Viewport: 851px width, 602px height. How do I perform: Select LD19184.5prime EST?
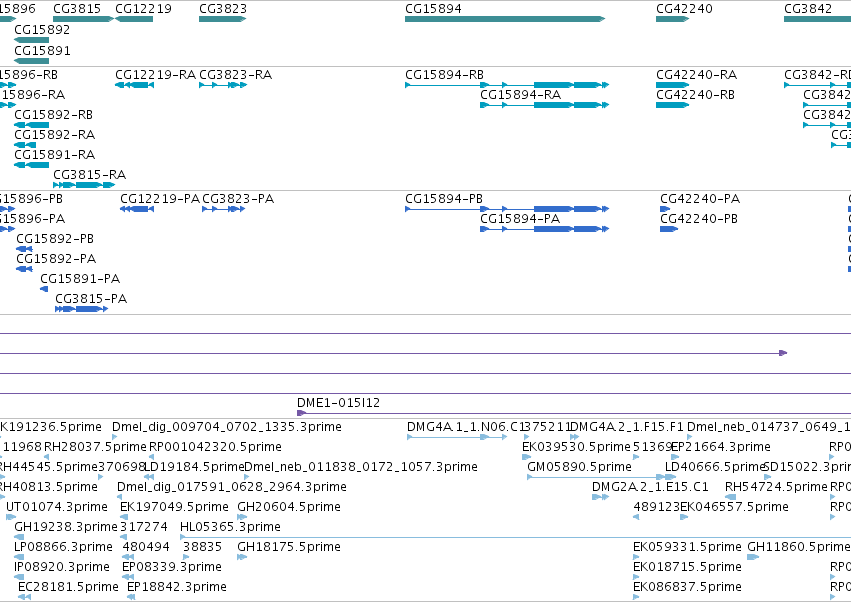[149, 477]
